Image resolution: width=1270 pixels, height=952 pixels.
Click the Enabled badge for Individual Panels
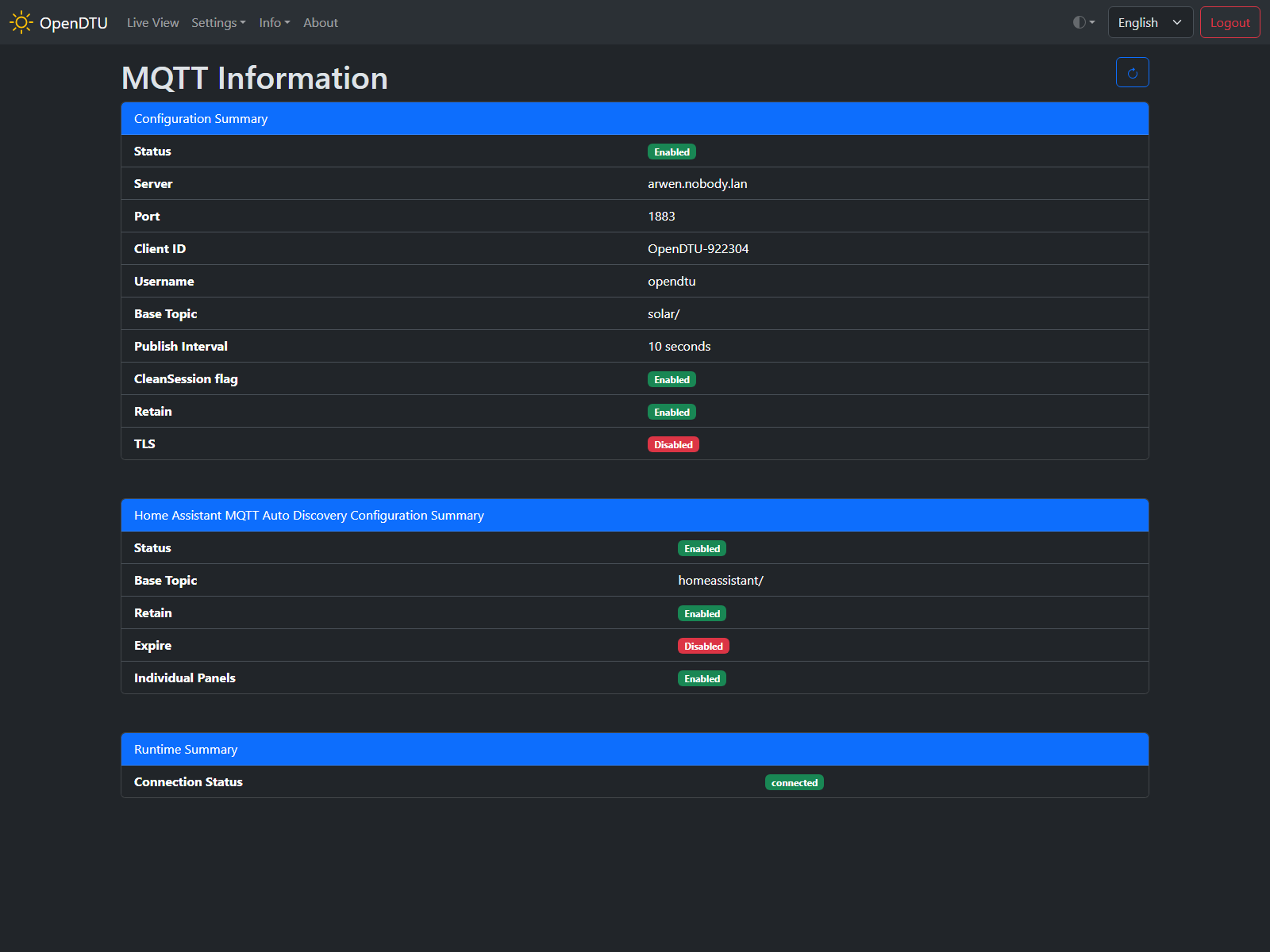click(702, 678)
